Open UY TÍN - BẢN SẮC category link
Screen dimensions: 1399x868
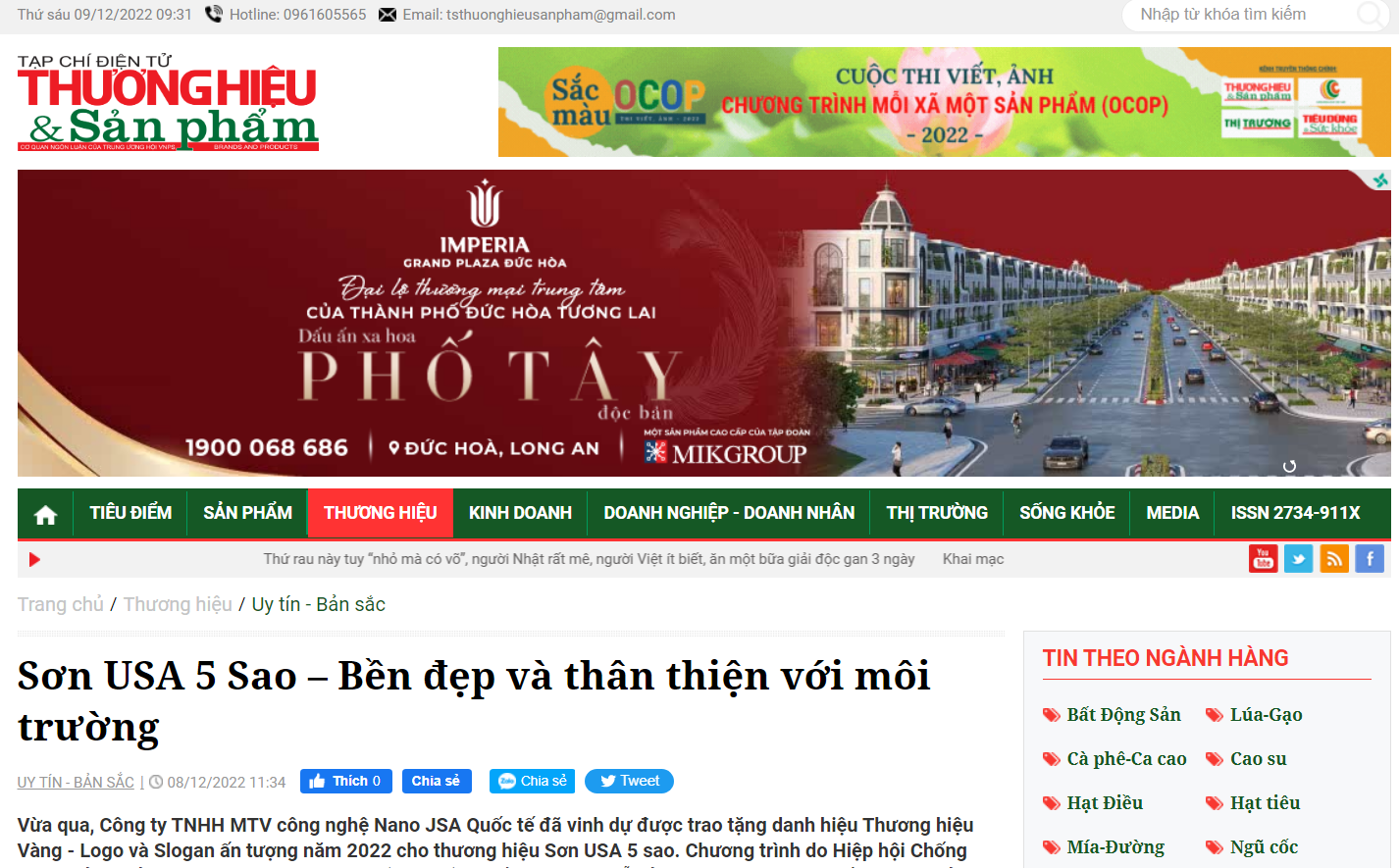[76, 783]
